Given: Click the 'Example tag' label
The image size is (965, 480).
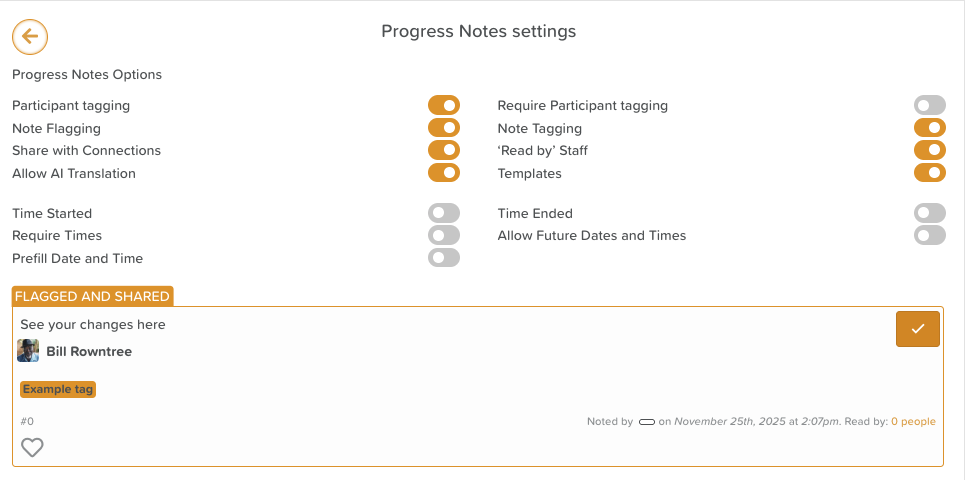Looking at the screenshot, I should (58, 389).
